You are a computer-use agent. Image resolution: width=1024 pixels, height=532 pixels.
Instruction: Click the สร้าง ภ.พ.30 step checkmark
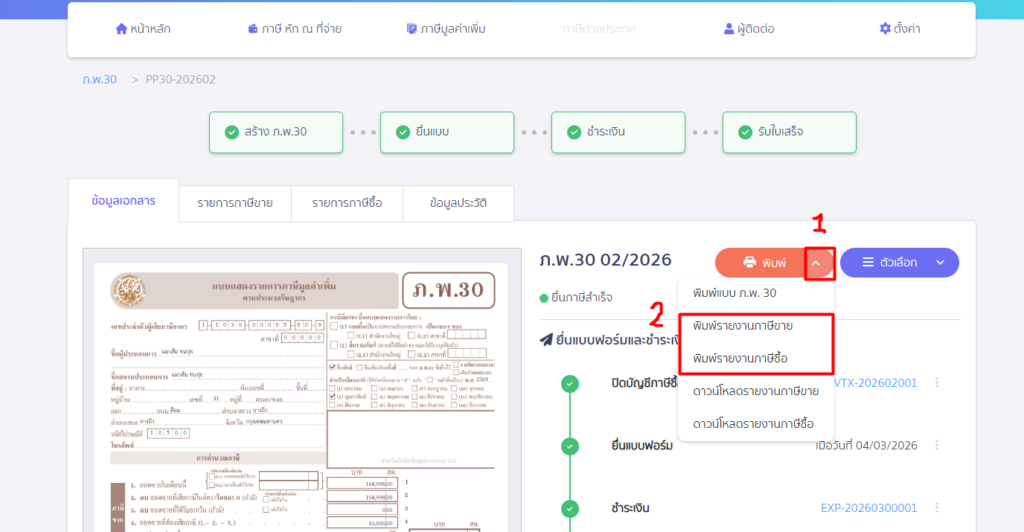(232, 132)
